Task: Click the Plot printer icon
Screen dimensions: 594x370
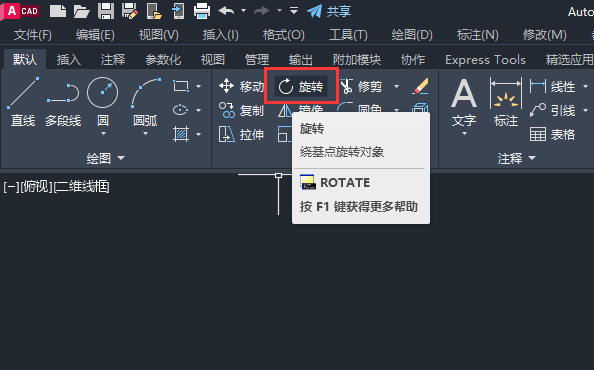Action: click(202, 11)
